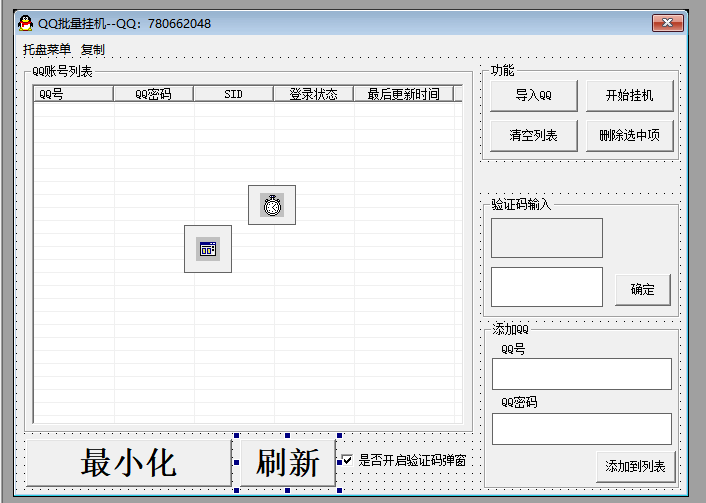Click the QQ账号列表 group label
The width and height of the screenshot is (706, 503).
(x=63, y=71)
